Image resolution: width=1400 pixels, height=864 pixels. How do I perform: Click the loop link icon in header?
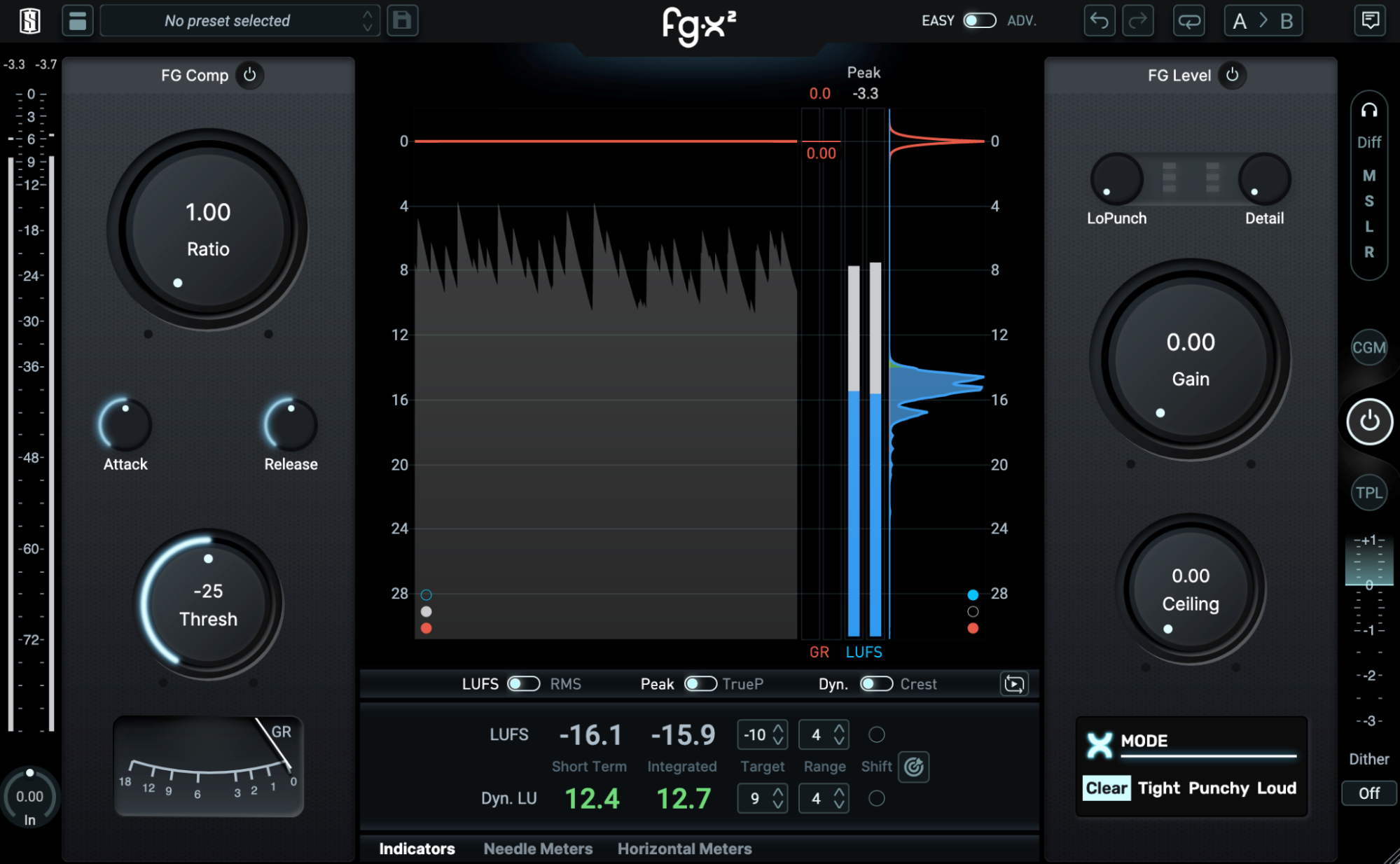tap(1188, 20)
